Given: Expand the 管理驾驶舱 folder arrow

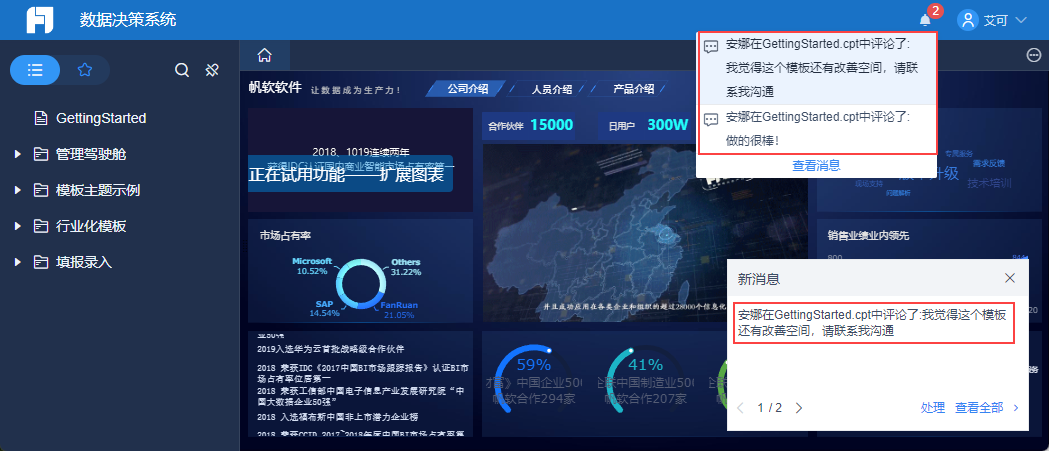Looking at the screenshot, I should pyautogui.click(x=17, y=155).
